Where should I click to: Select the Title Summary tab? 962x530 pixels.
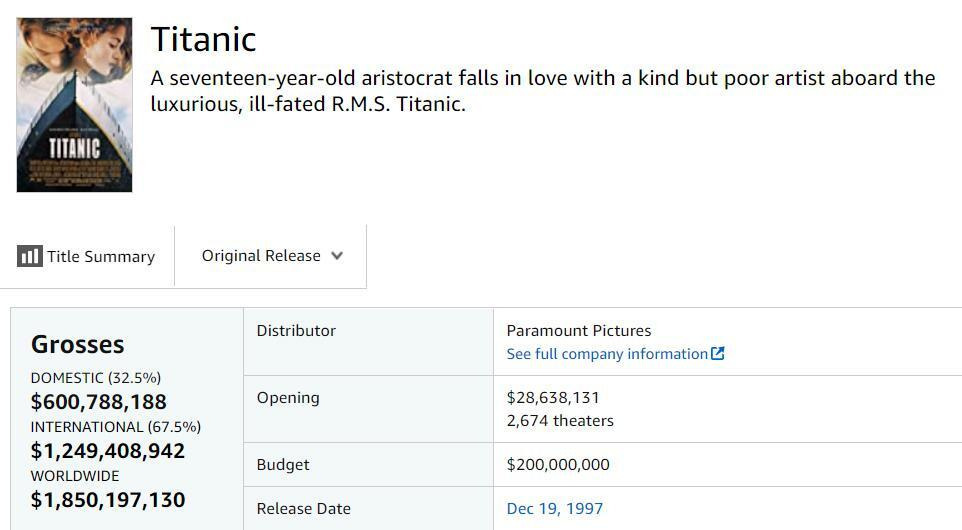tap(87, 256)
